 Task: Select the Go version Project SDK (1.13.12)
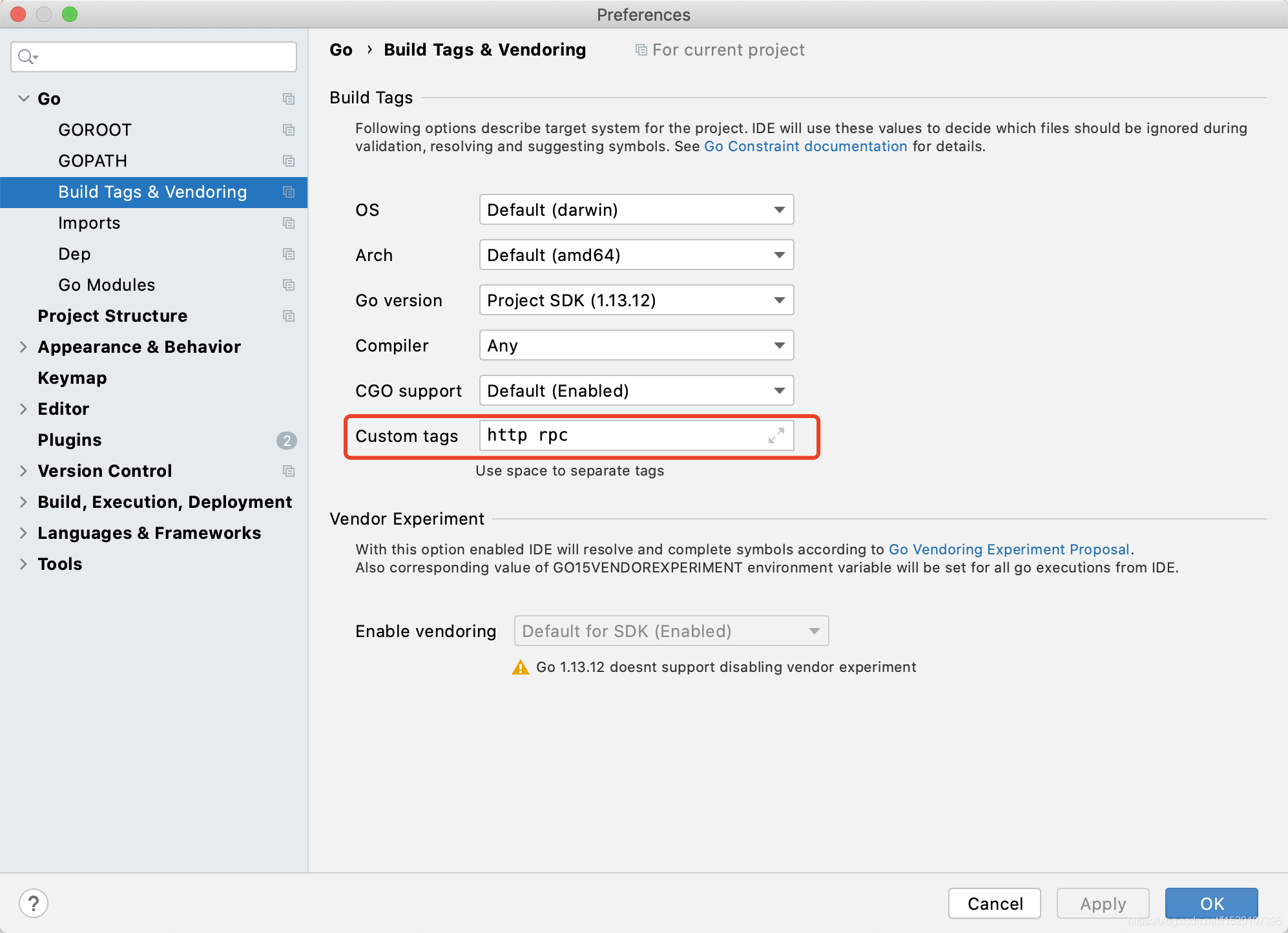pos(634,300)
